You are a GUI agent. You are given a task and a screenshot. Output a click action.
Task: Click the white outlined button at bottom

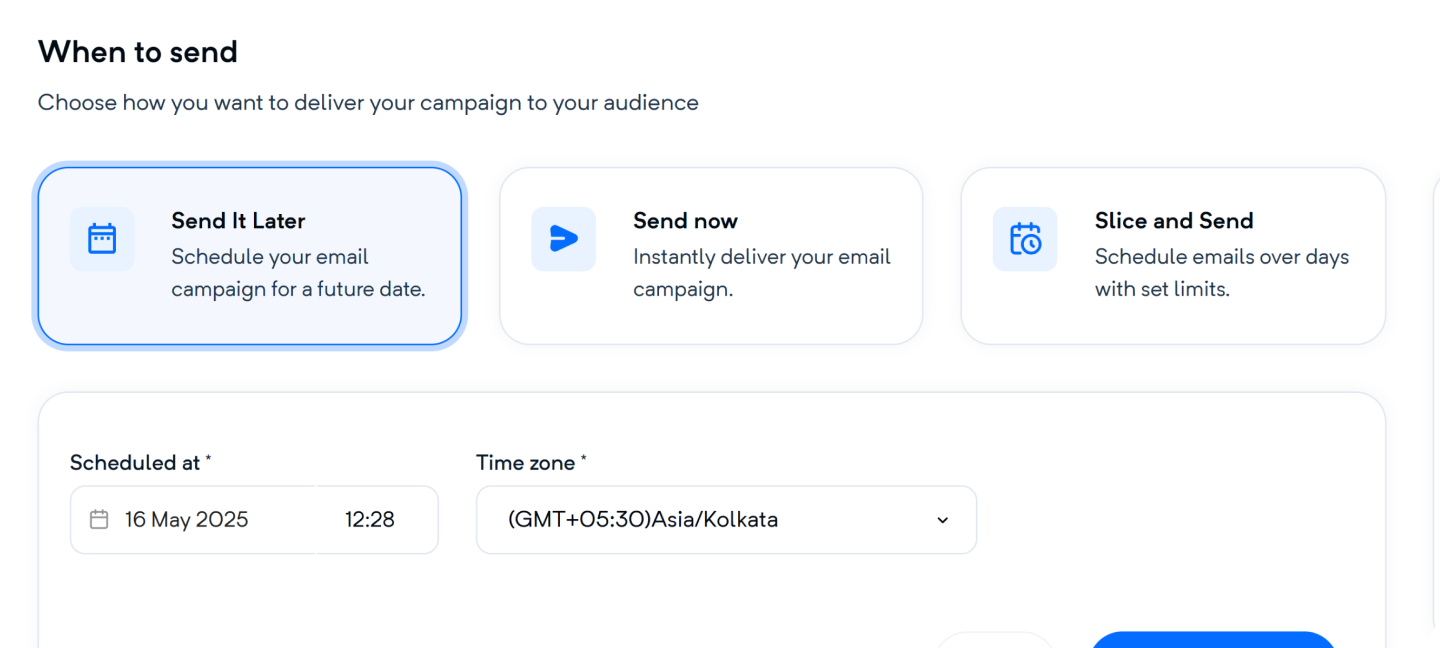coord(996,640)
